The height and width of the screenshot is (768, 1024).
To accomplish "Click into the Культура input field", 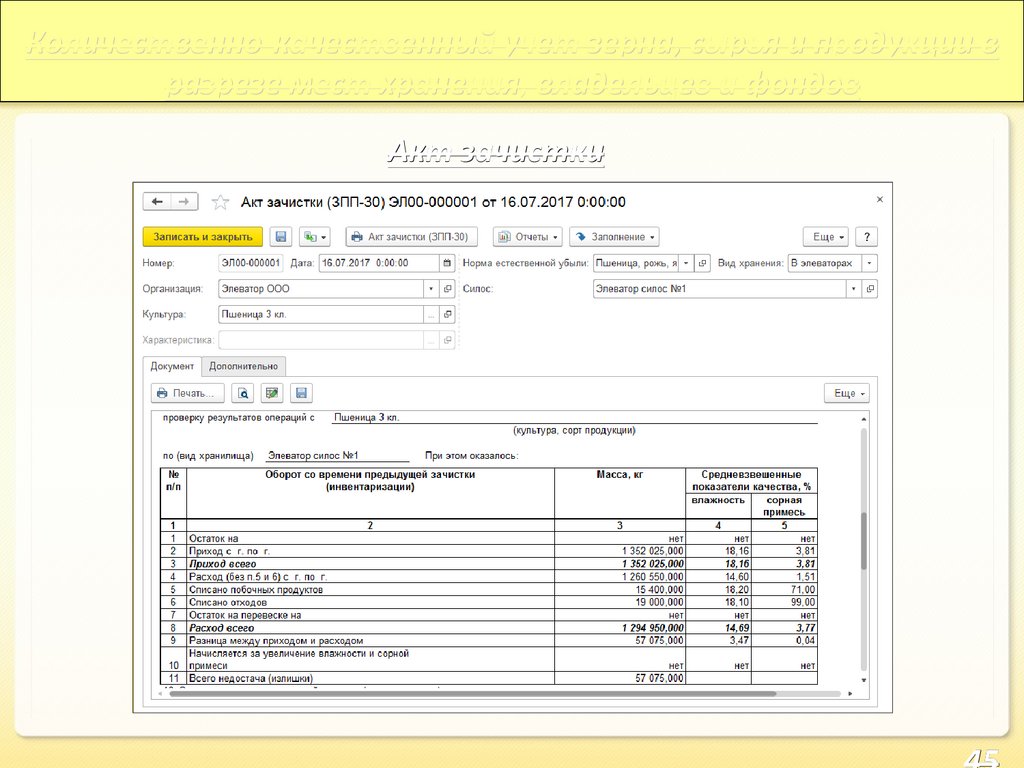I will pyautogui.click(x=320, y=315).
